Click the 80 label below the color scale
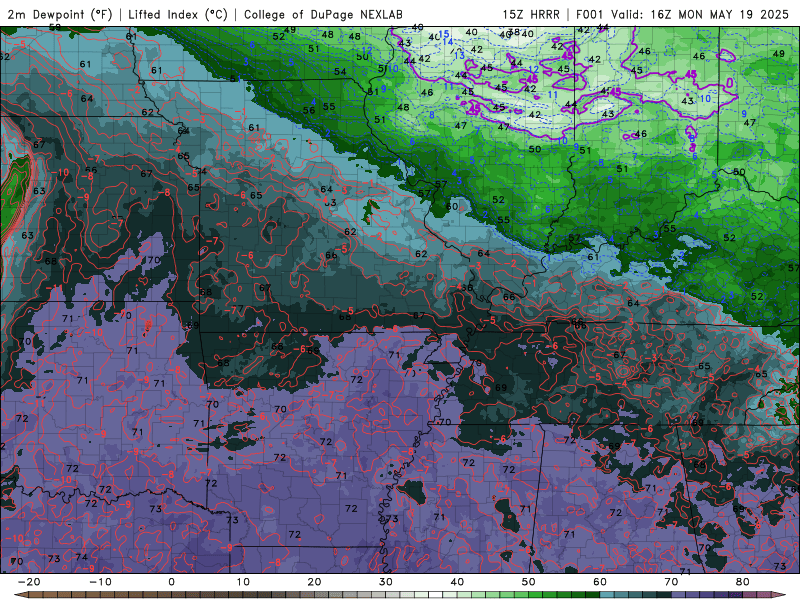 pos(743,582)
